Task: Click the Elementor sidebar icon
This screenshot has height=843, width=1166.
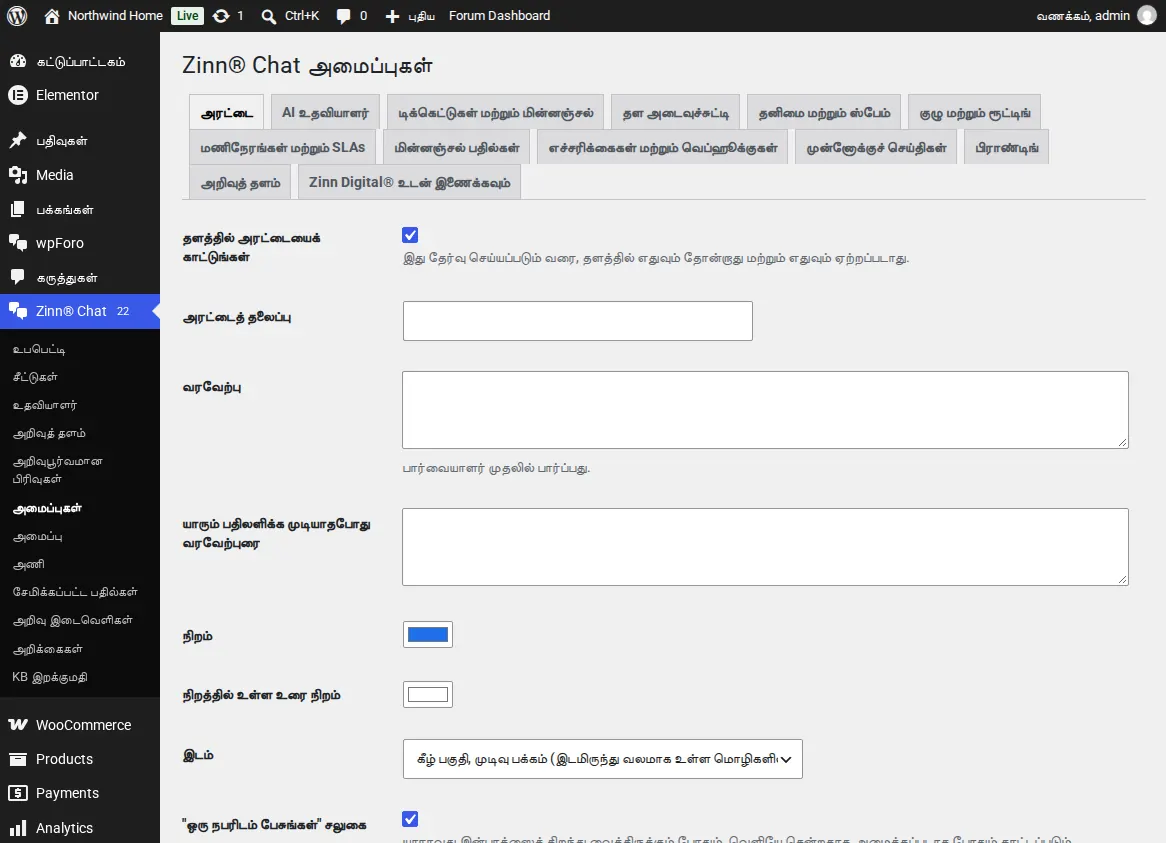Action: pyautogui.click(x=18, y=95)
